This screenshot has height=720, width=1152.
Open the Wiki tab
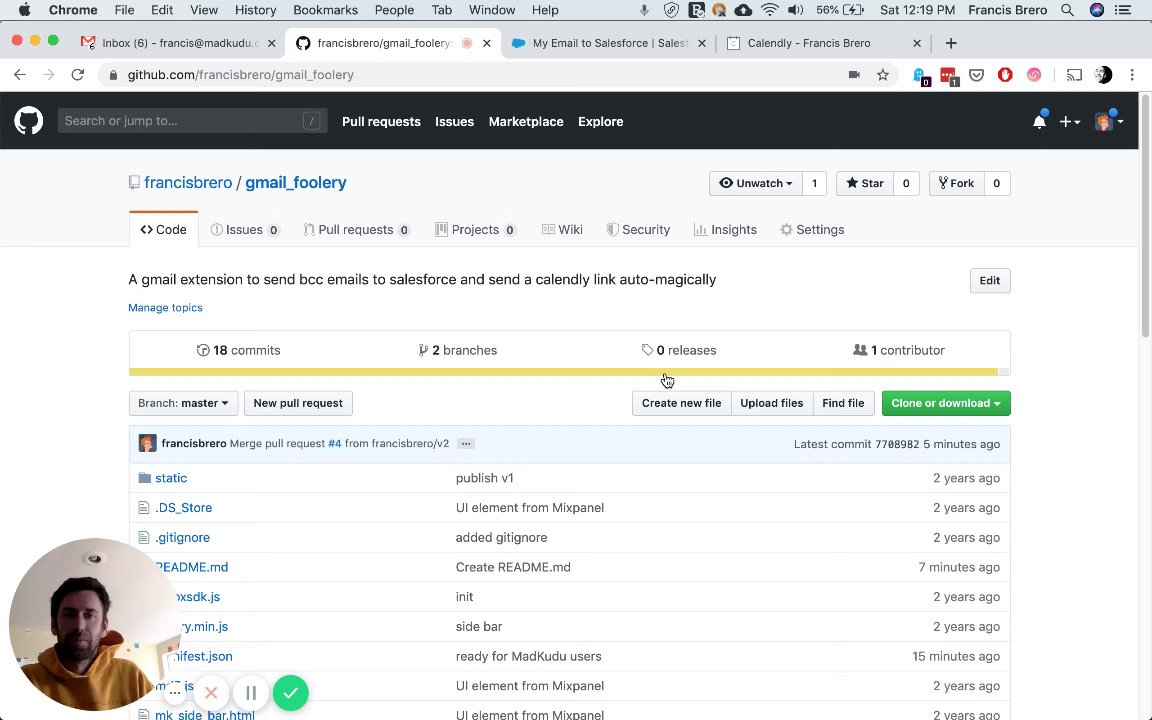[x=562, y=230]
